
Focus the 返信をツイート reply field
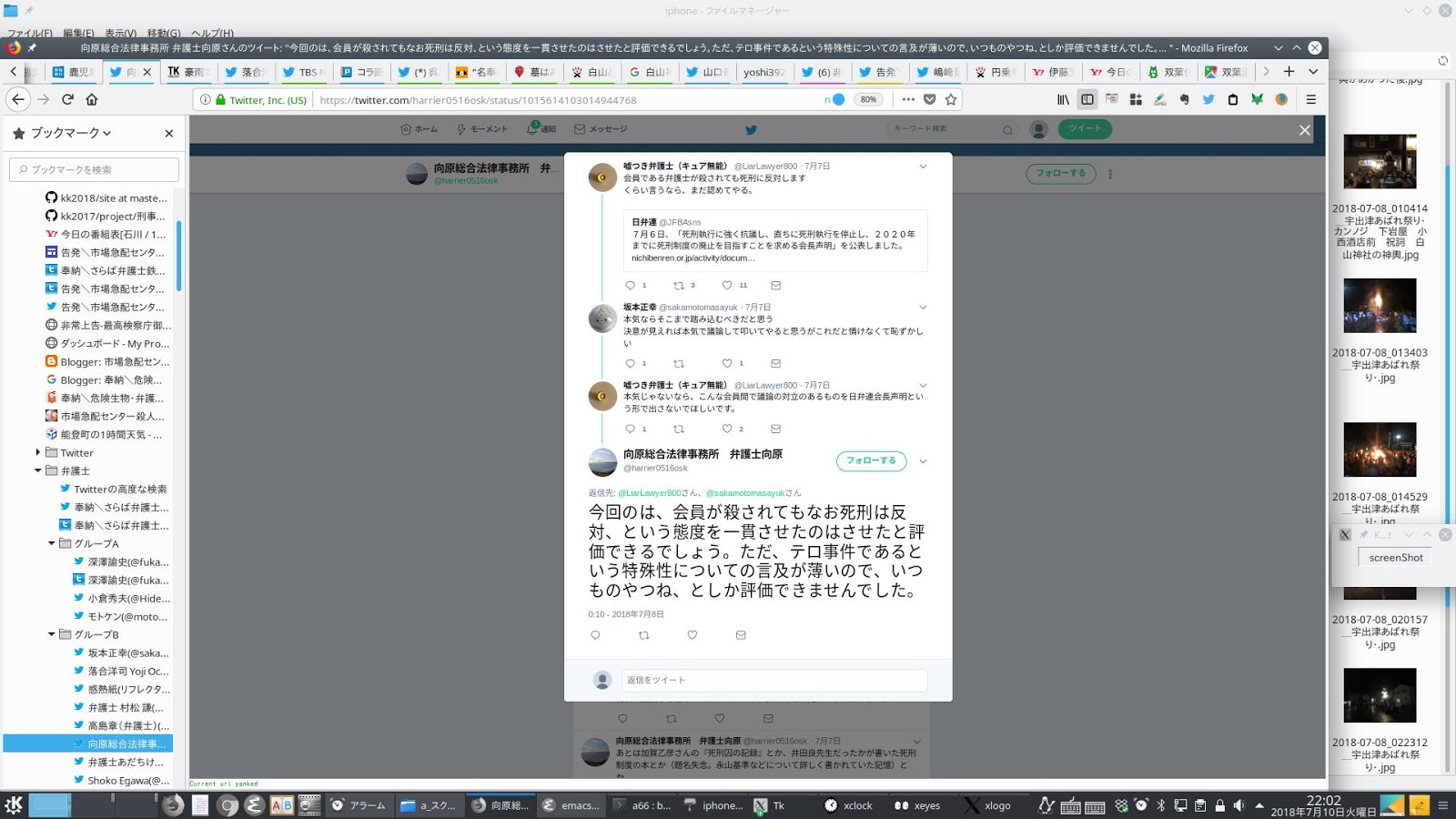coord(774,680)
